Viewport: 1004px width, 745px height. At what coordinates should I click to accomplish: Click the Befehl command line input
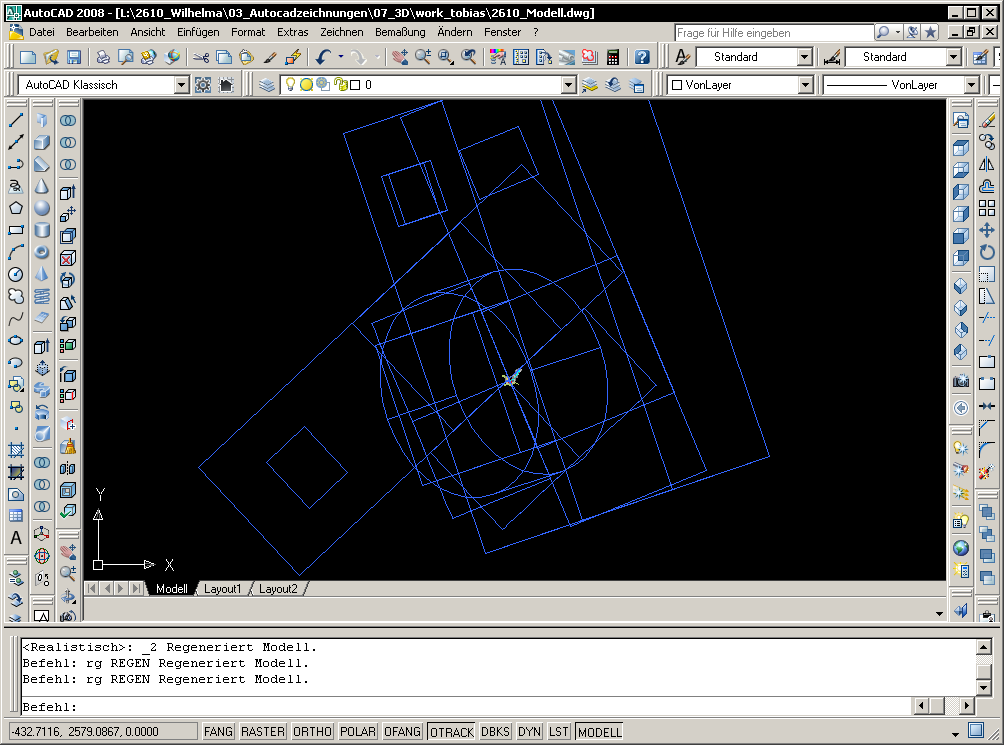pos(466,707)
